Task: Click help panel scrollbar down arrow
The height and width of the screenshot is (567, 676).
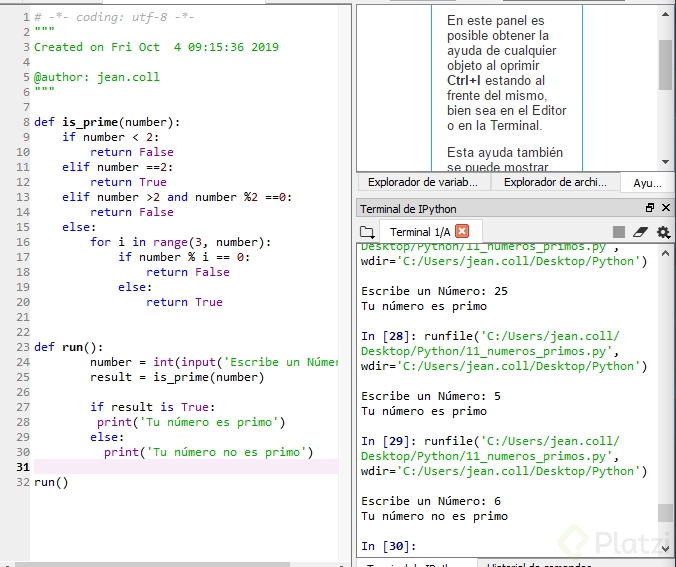Action: point(665,162)
